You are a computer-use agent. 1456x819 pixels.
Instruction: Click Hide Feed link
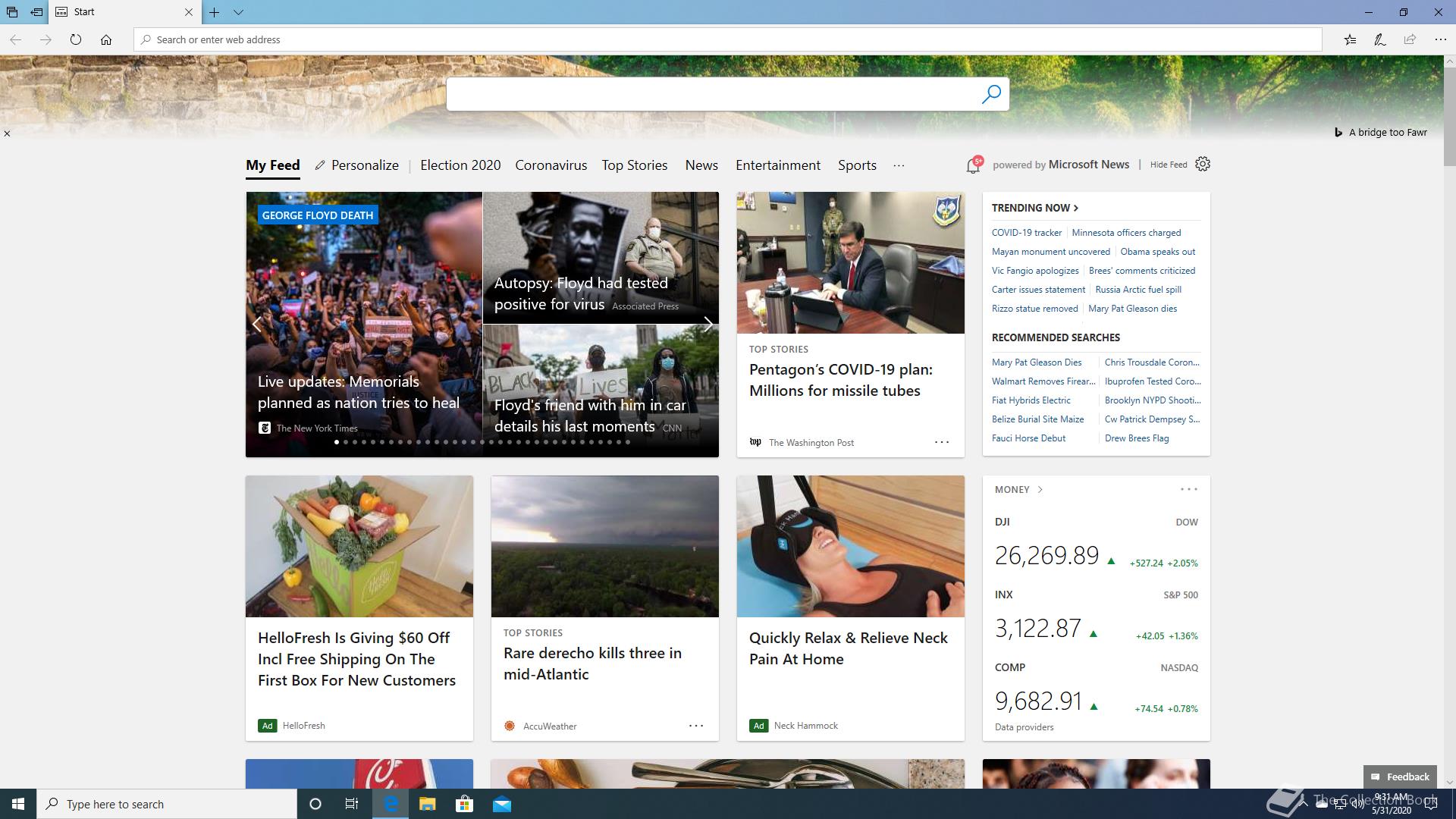(x=1169, y=165)
